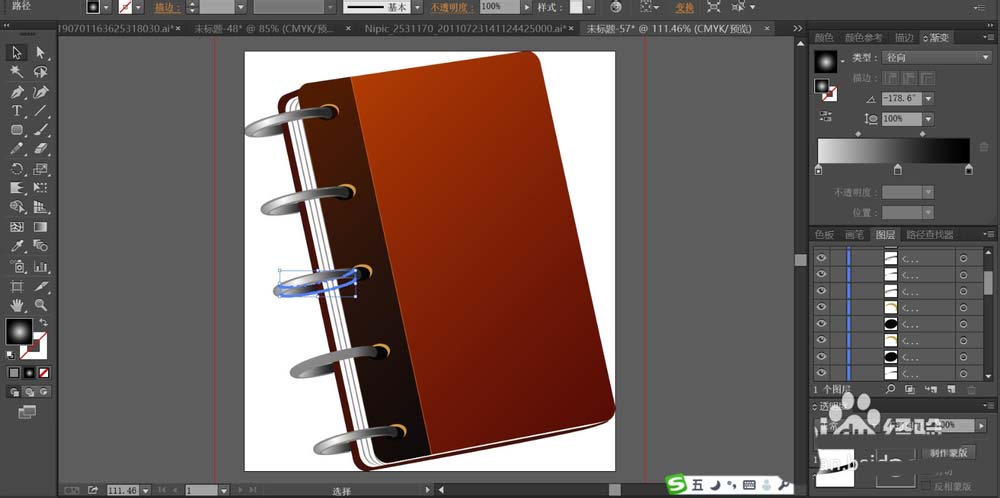Image resolution: width=1000 pixels, height=498 pixels.
Task: Select the Pen tool
Action: click(x=17, y=92)
